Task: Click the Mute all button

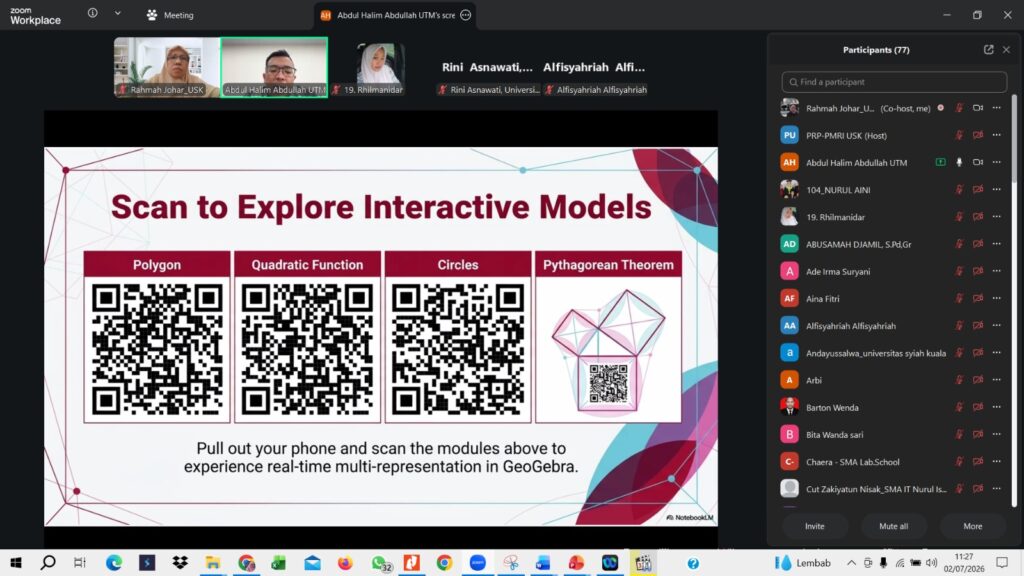Action: [893, 526]
